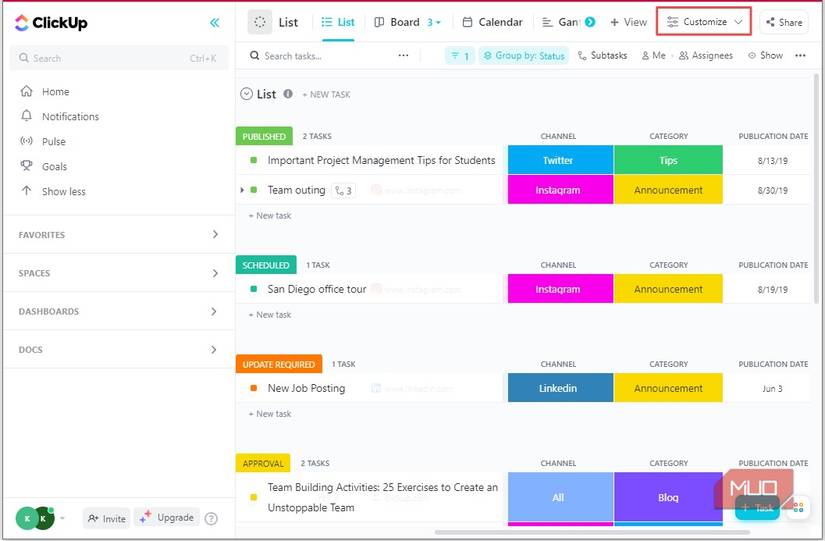
Task: Add New task under Published group
Action: coord(270,216)
